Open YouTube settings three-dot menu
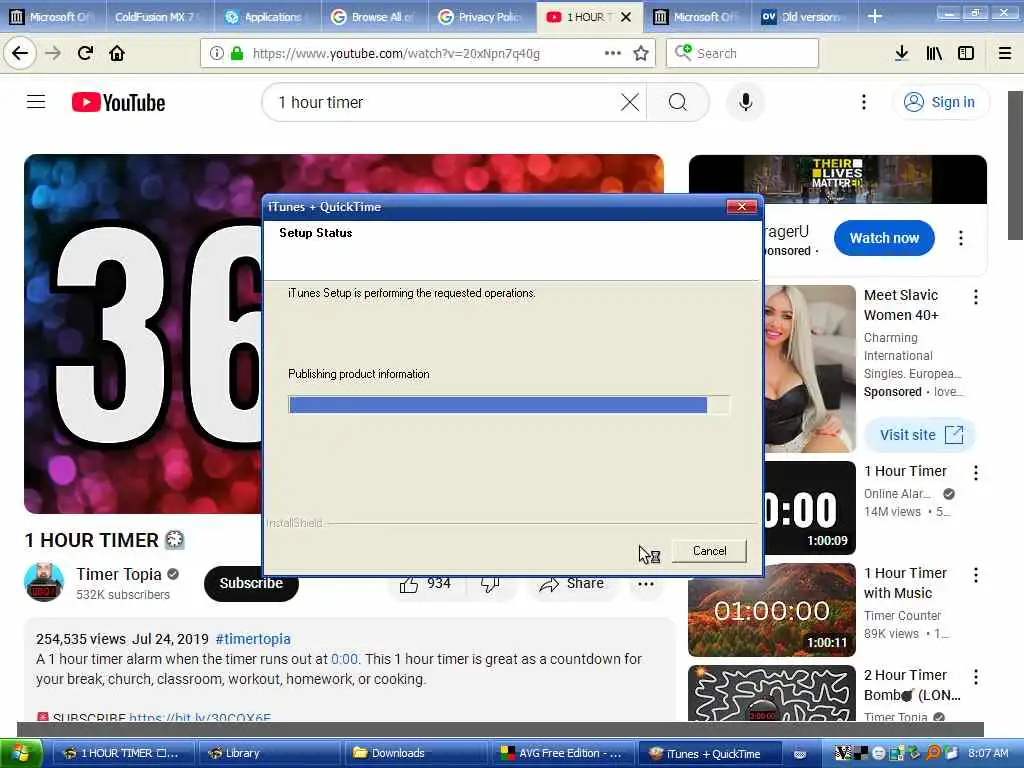 pos(863,102)
